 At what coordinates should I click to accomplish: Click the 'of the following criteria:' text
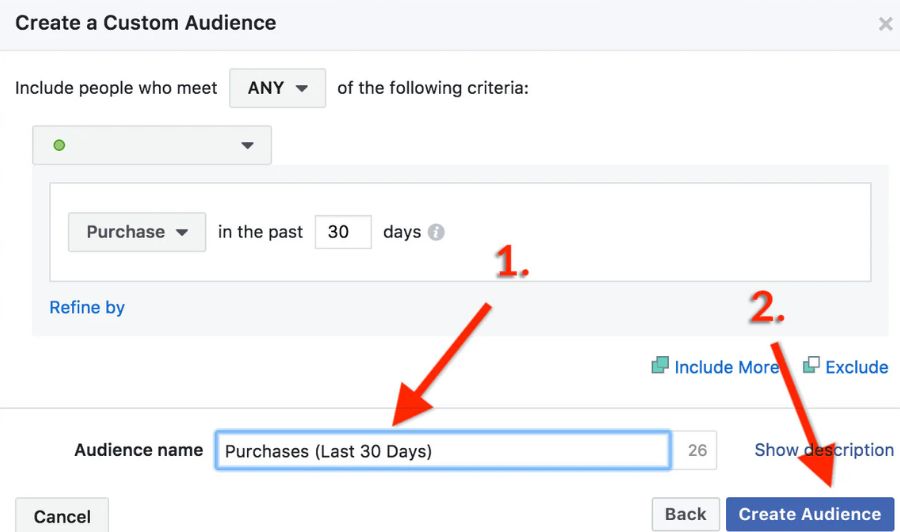click(433, 88)
